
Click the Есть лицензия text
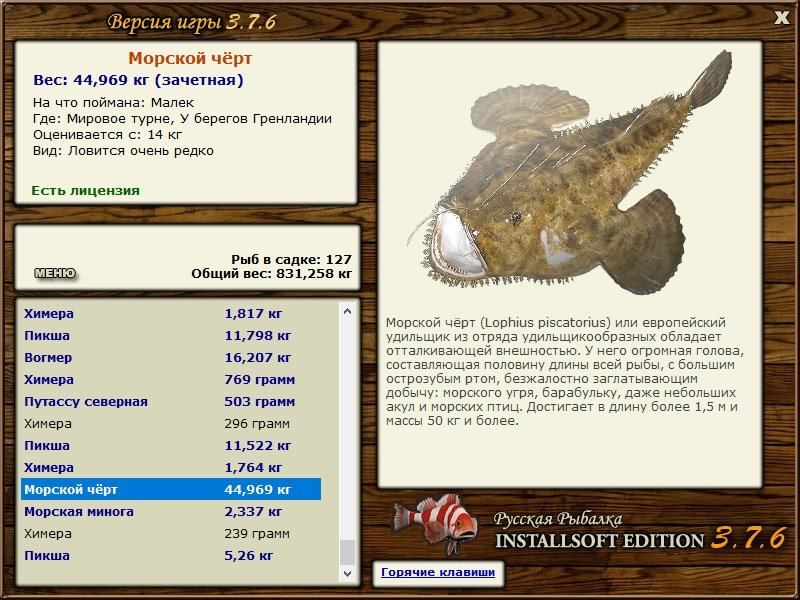click(x=85, y=190)
